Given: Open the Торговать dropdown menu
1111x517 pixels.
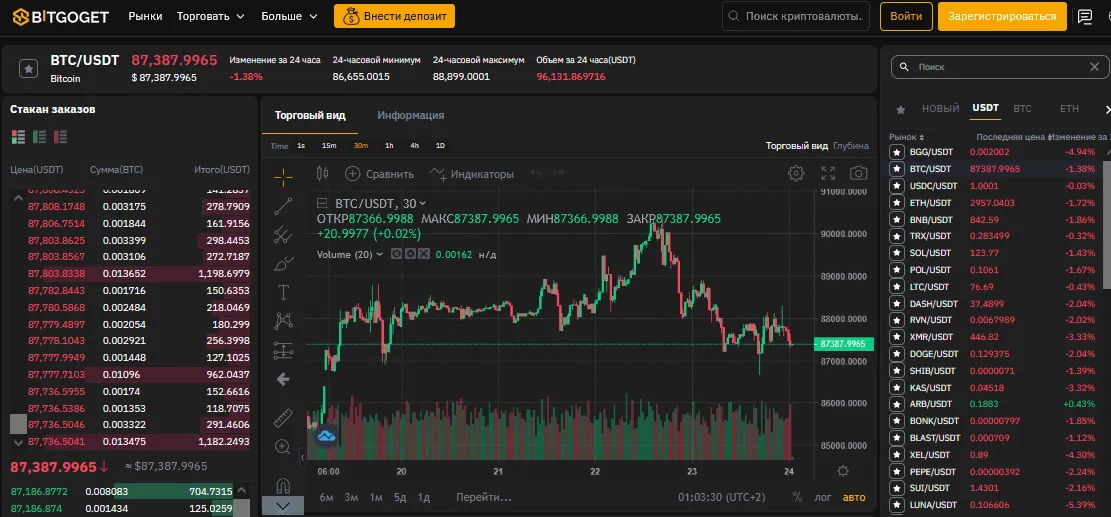Looking at the screenshot, I should point(210,16).
